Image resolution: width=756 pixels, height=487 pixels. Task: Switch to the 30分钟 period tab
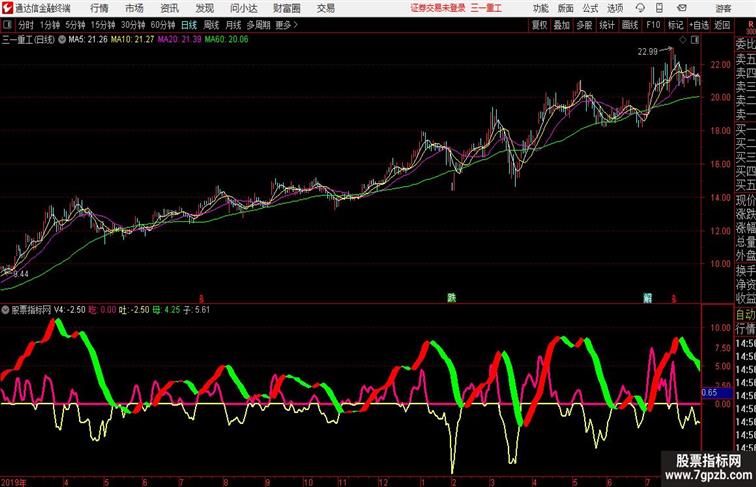point(133,25)
